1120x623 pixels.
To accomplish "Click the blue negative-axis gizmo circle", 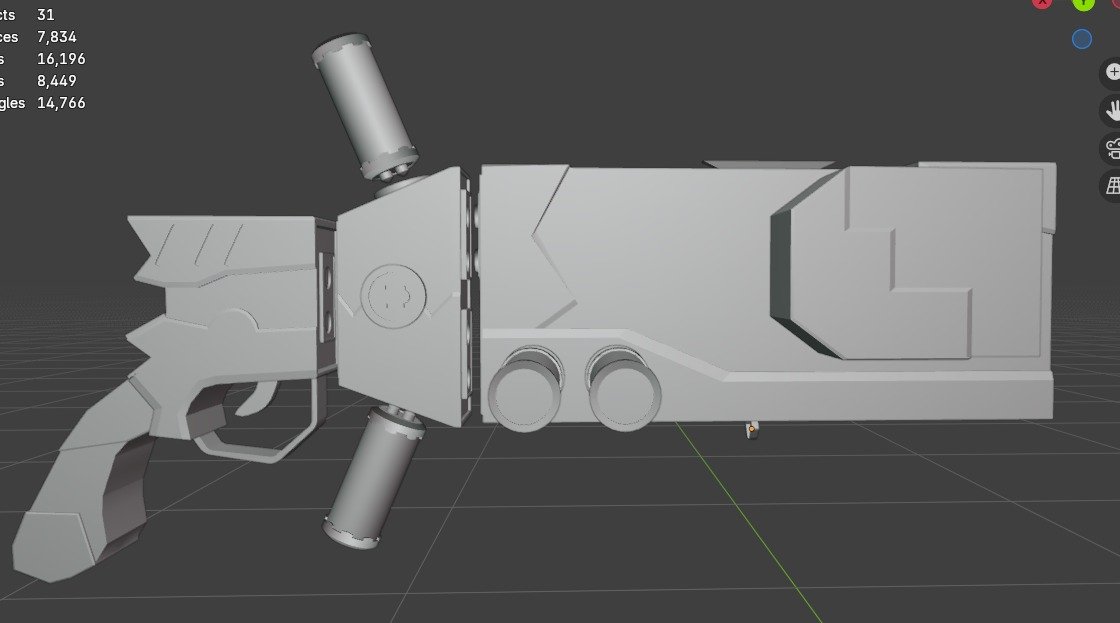I will click(x=1081, y=39).
